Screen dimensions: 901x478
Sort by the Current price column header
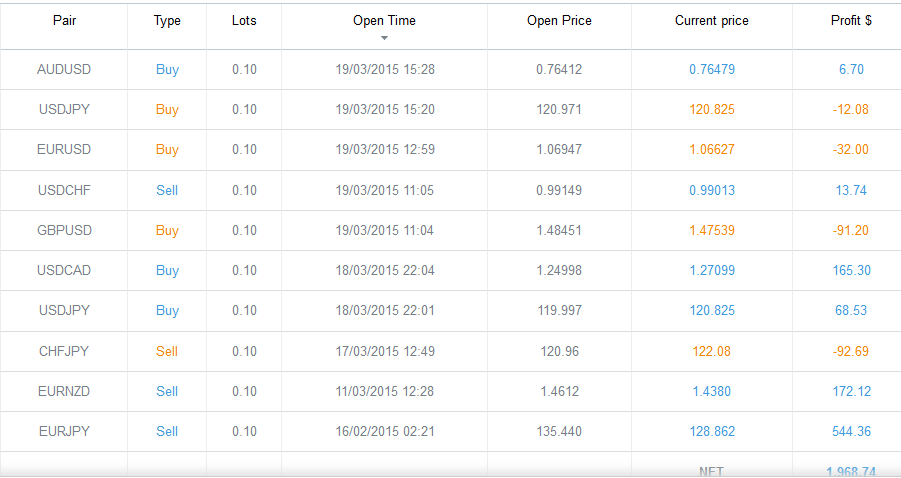coord(711,21)
